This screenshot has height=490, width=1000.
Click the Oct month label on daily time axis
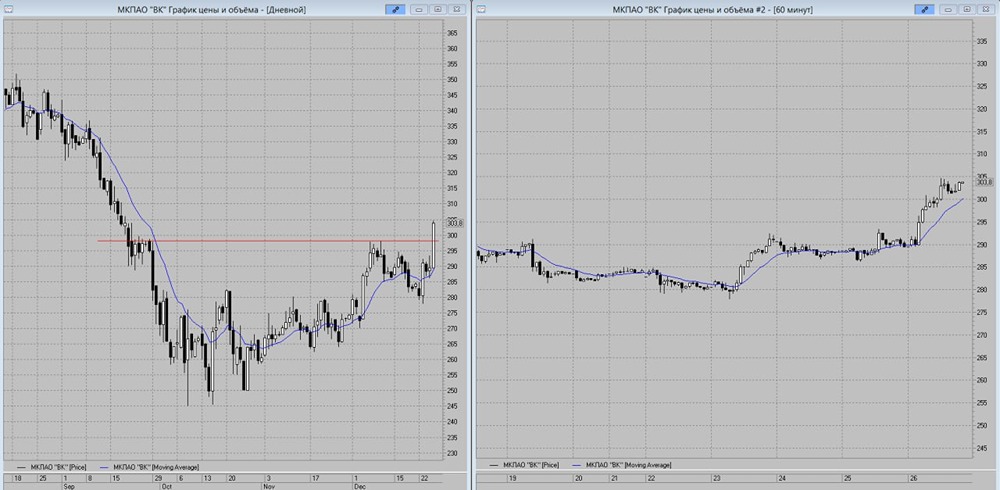coord(167,486)
